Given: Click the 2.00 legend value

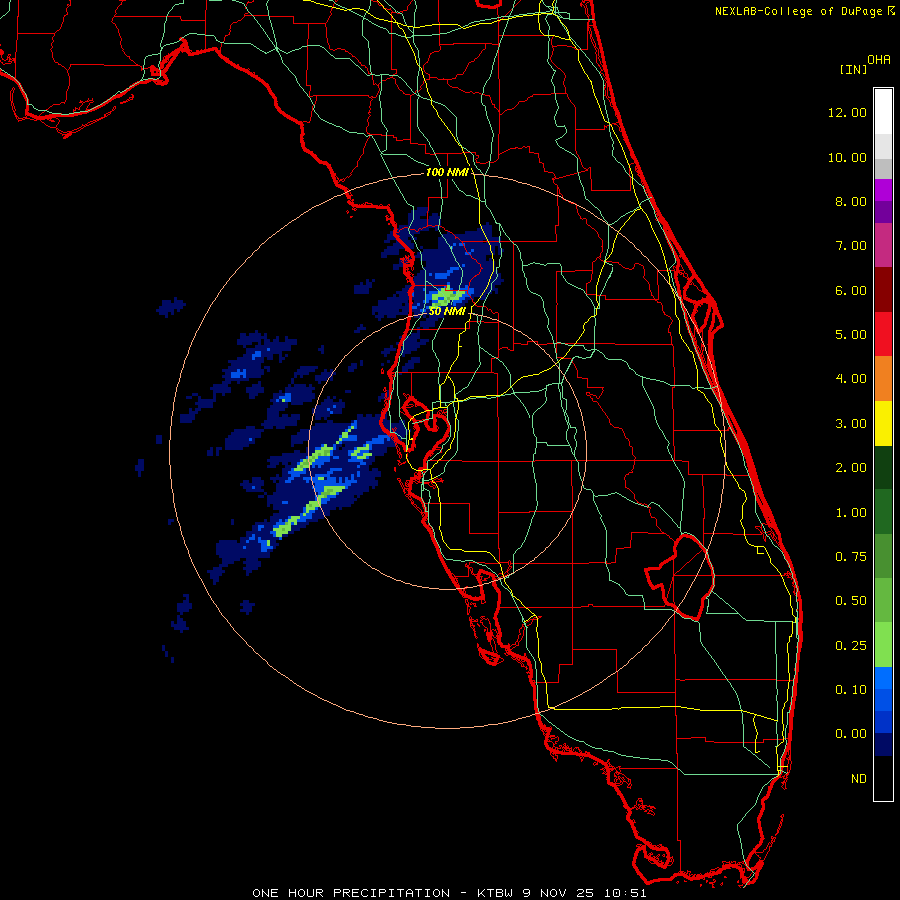Looking at the screenshot, I should point(851,468).
